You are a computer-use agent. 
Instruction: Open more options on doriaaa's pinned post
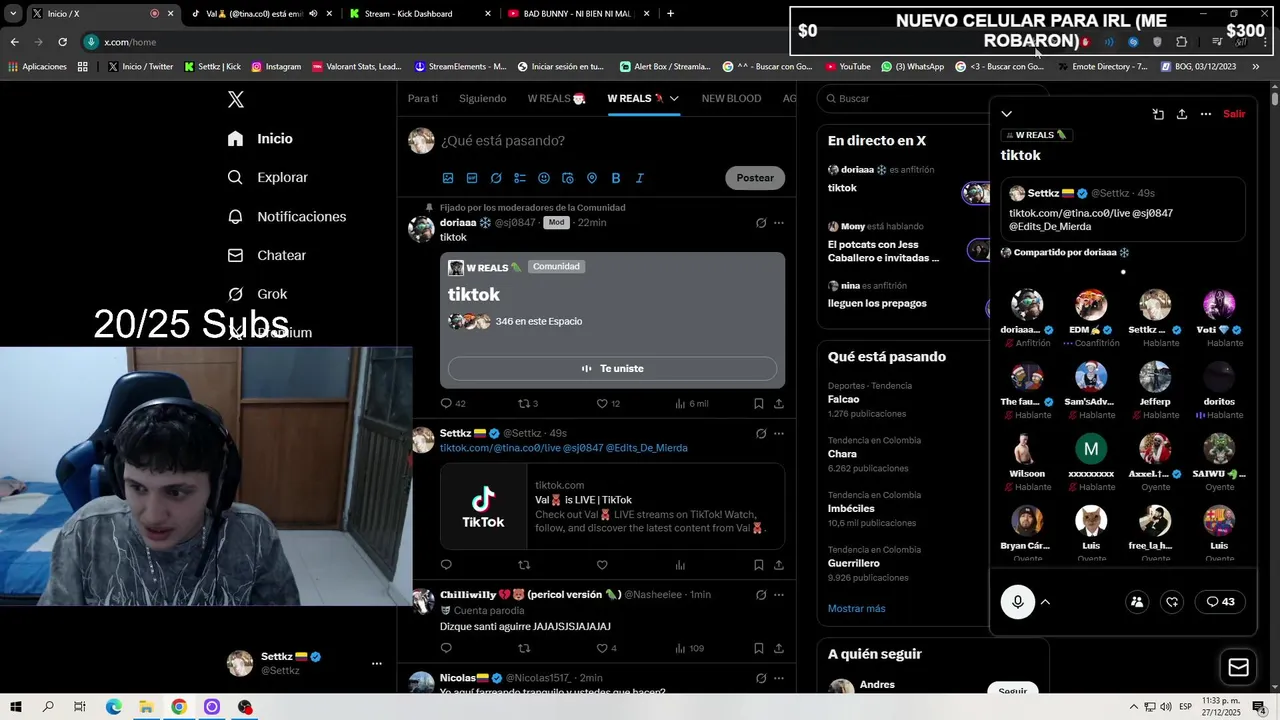coord(779,223)
